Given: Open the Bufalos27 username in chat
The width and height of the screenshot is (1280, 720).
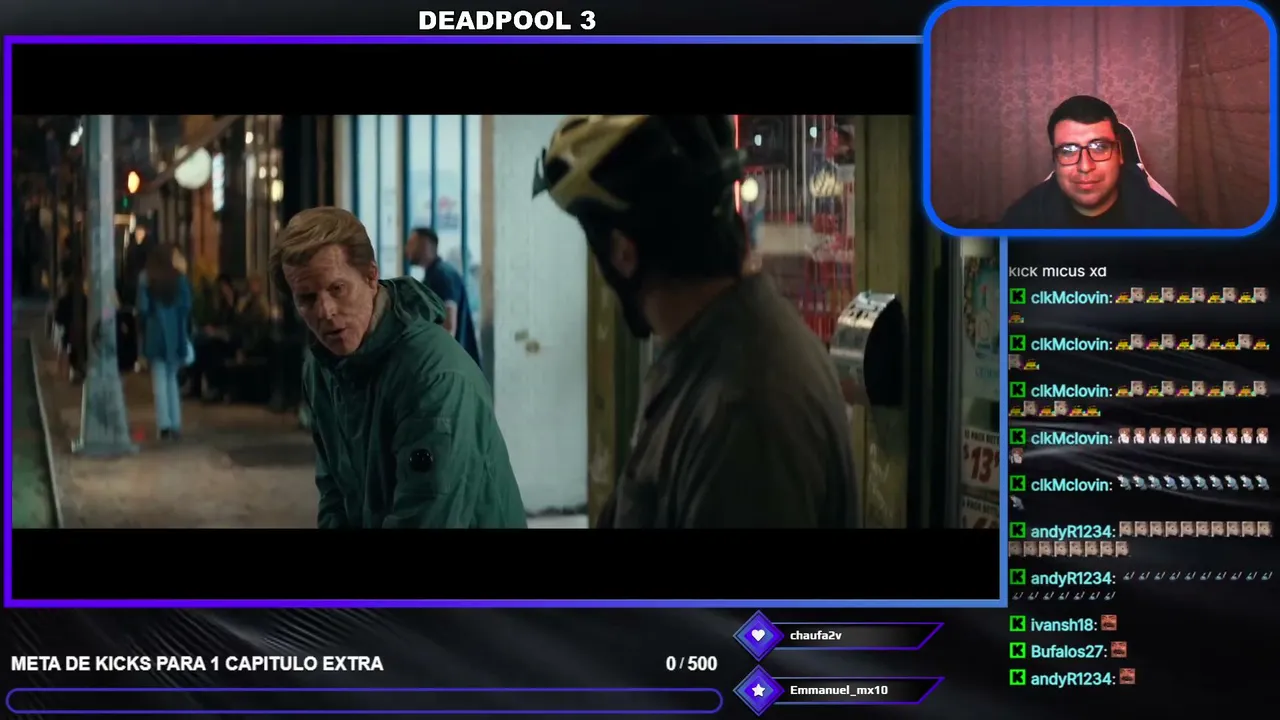Looking at the screenshot, I should click(x=1069, y=652).
